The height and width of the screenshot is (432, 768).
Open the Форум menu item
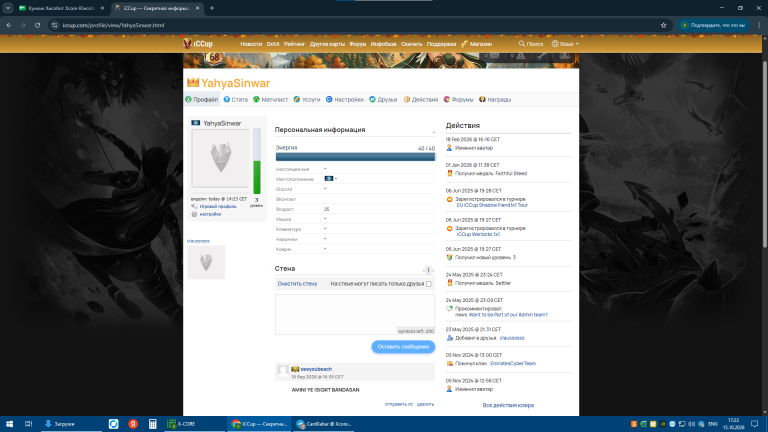click(358, 44)
